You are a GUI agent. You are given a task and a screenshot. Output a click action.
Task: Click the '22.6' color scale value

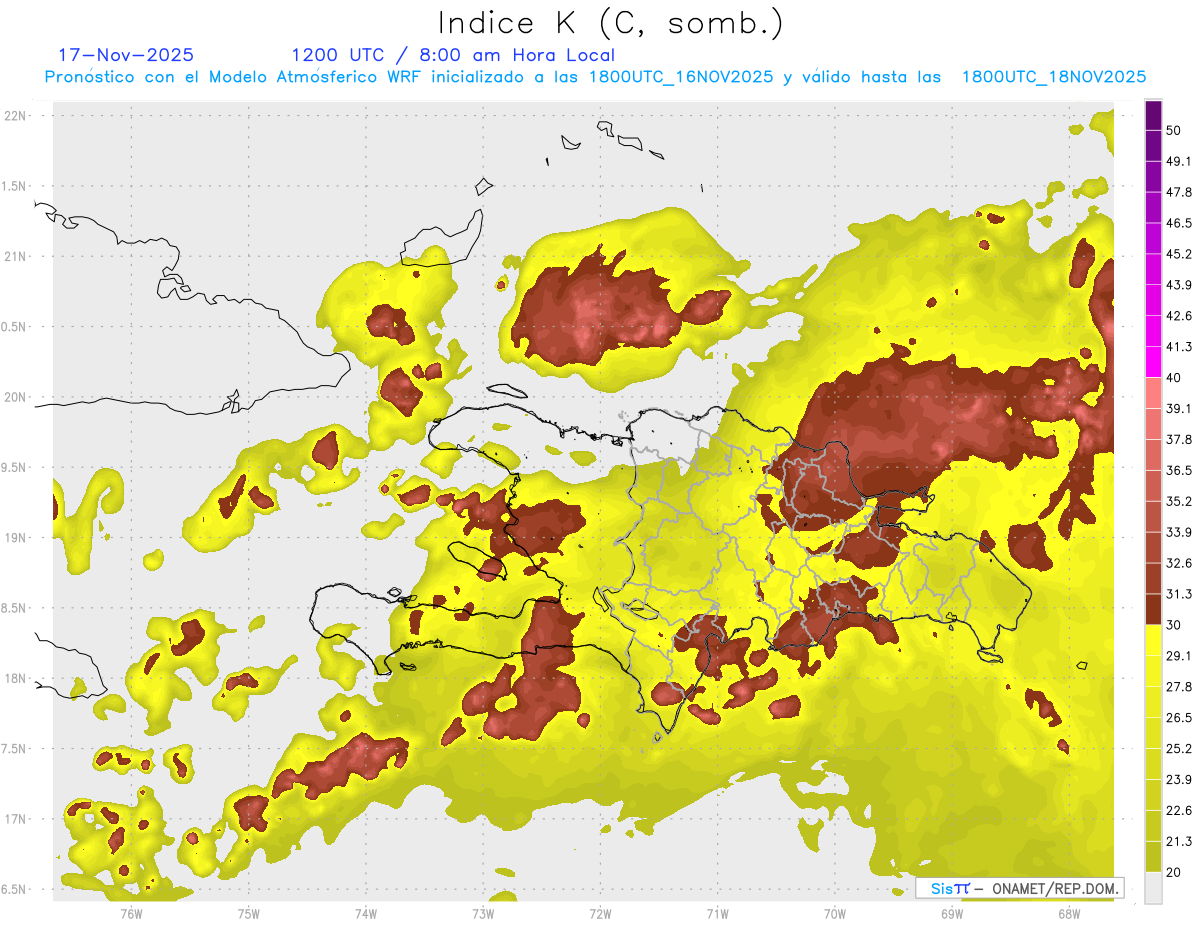pyautogui.click(x=1179, y=810)
